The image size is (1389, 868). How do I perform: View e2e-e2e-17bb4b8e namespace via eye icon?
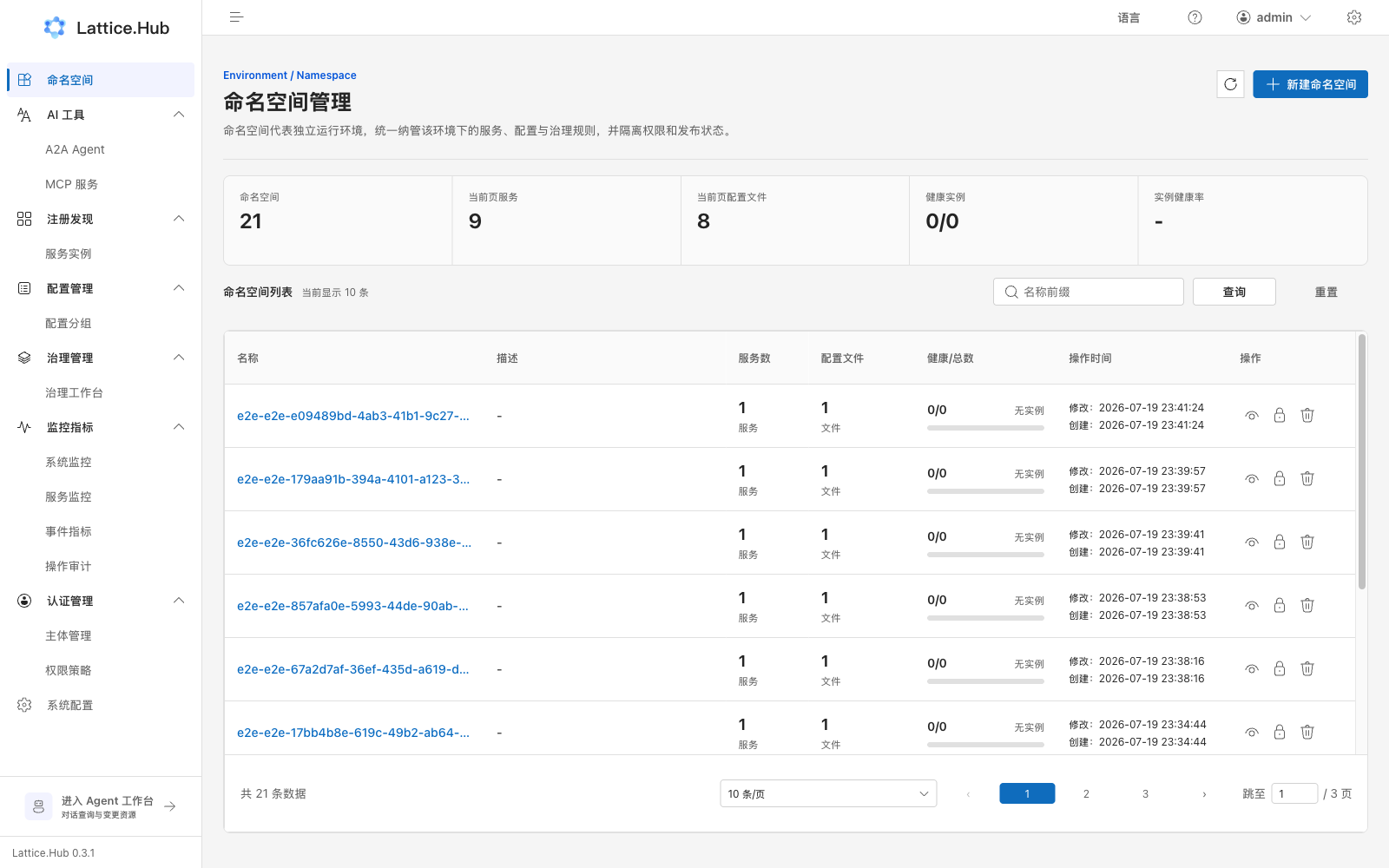(x=1252, y=733)
